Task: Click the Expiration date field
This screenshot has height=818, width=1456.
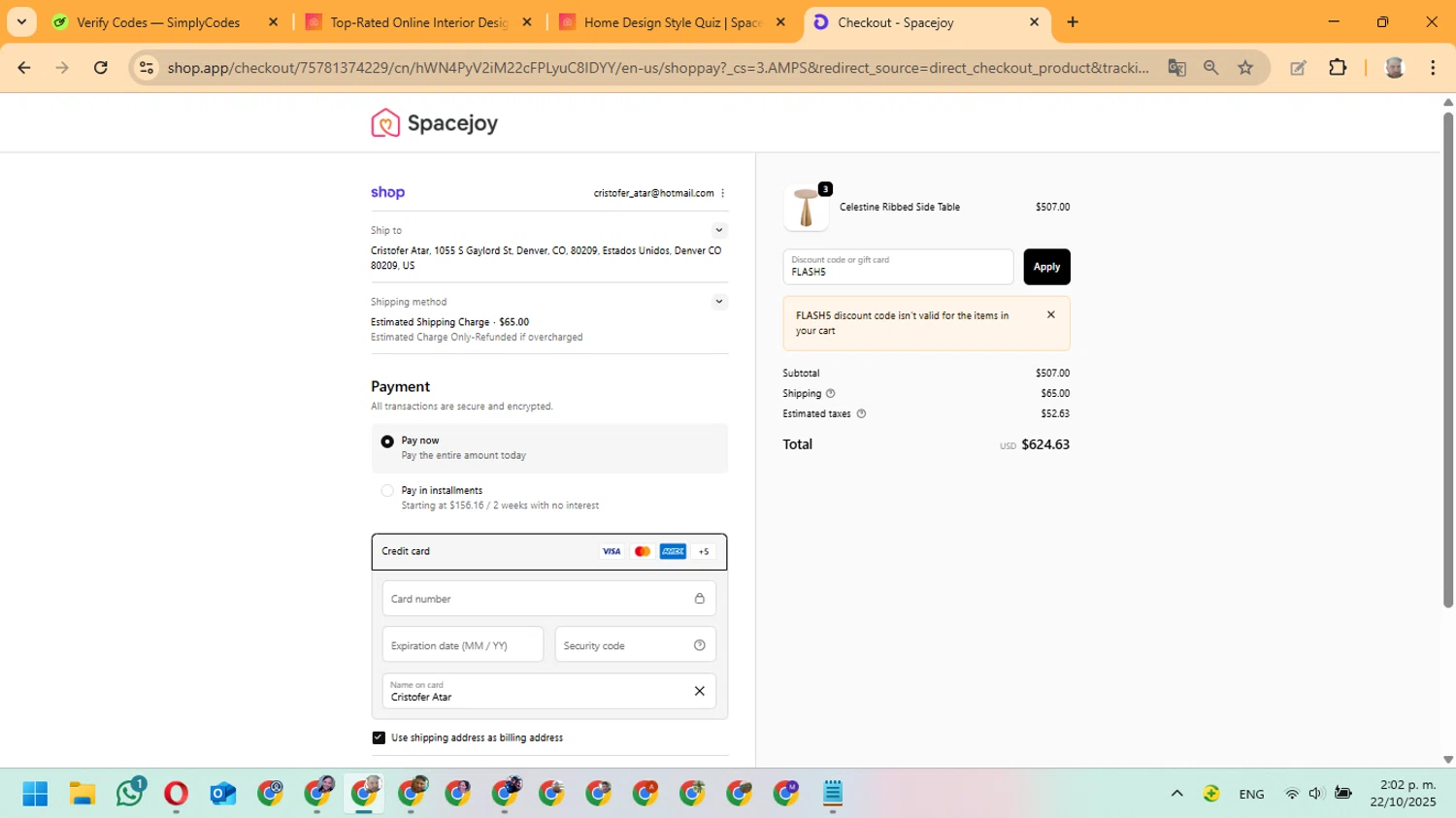Action: (x=463, y=645)
